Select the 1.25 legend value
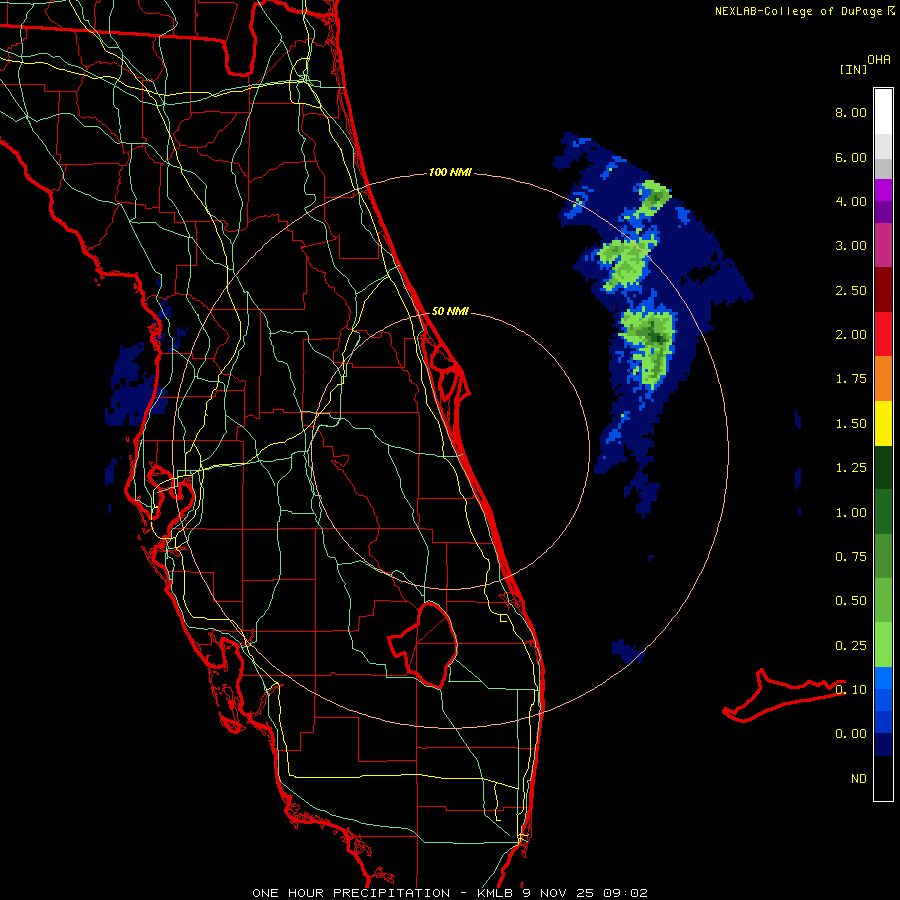 851,468
